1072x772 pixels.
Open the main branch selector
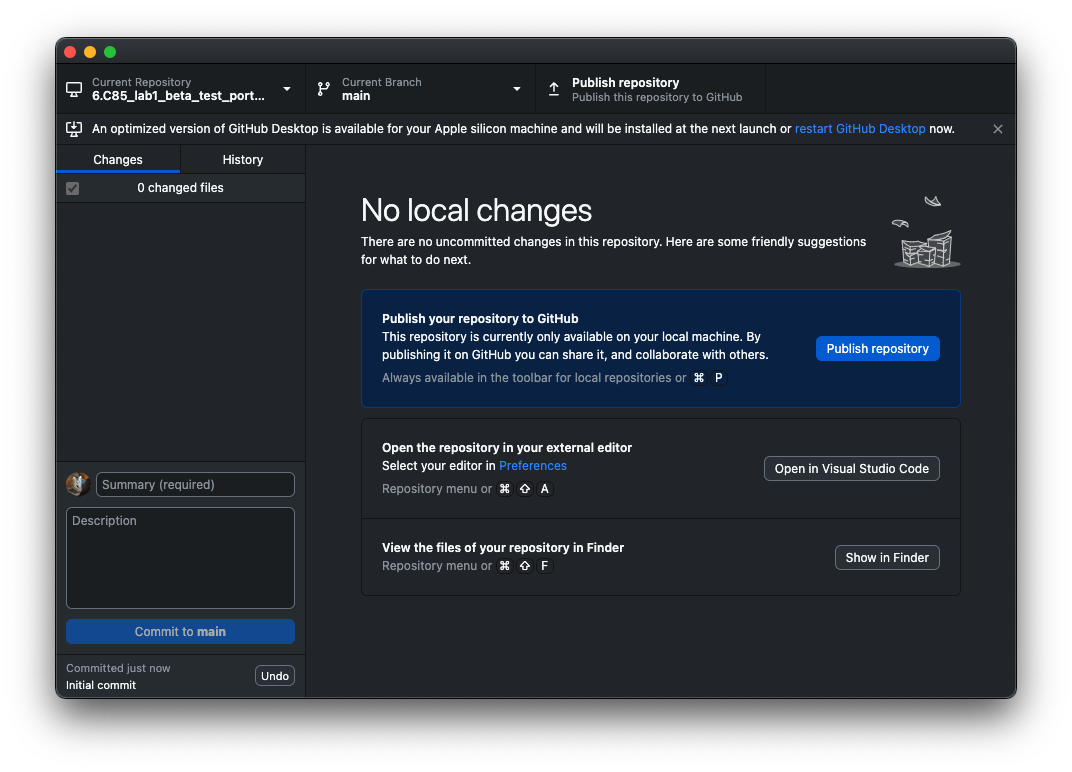[420, 89]
